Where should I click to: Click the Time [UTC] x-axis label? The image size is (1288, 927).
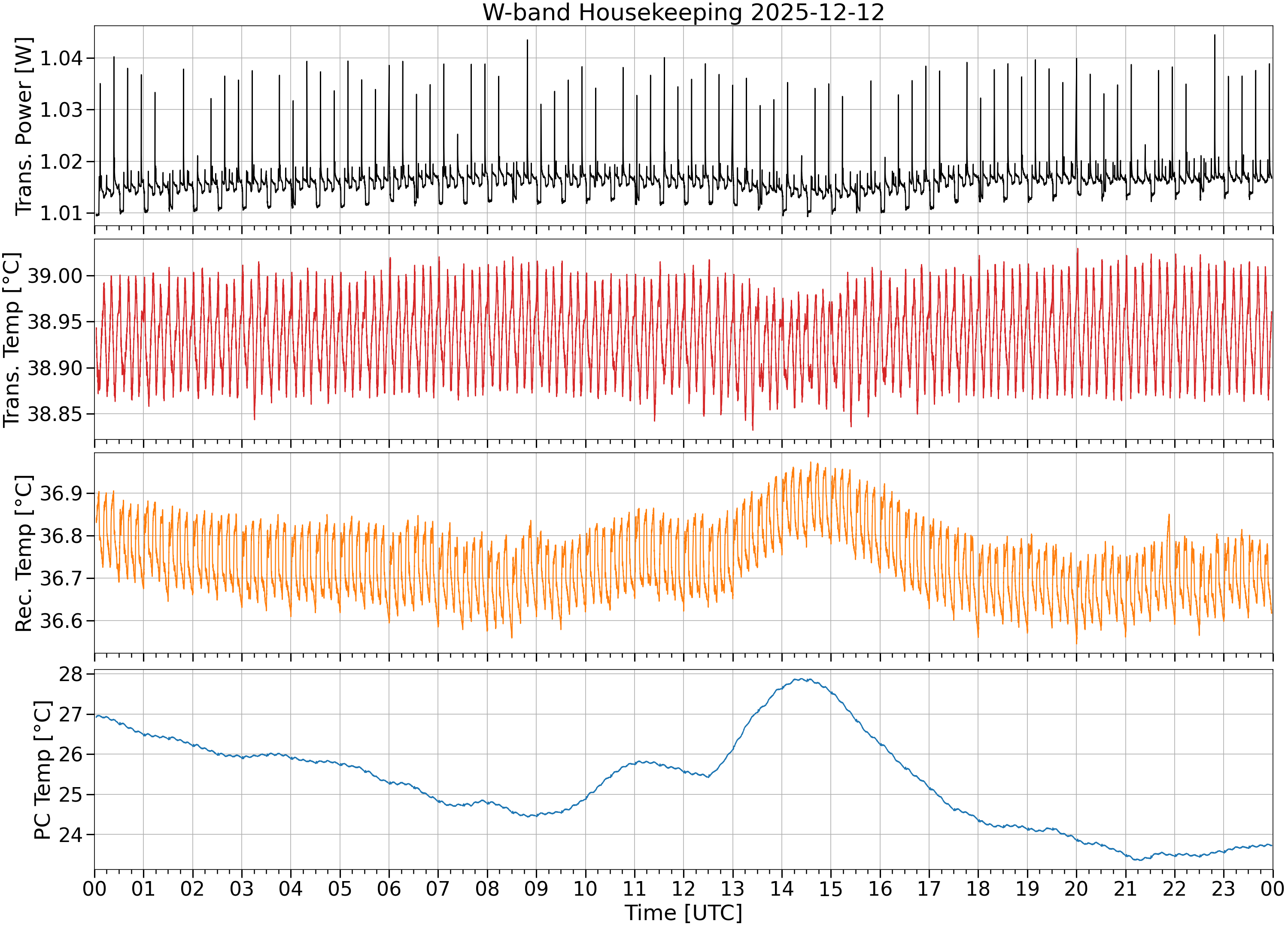[x=683, y=913]
